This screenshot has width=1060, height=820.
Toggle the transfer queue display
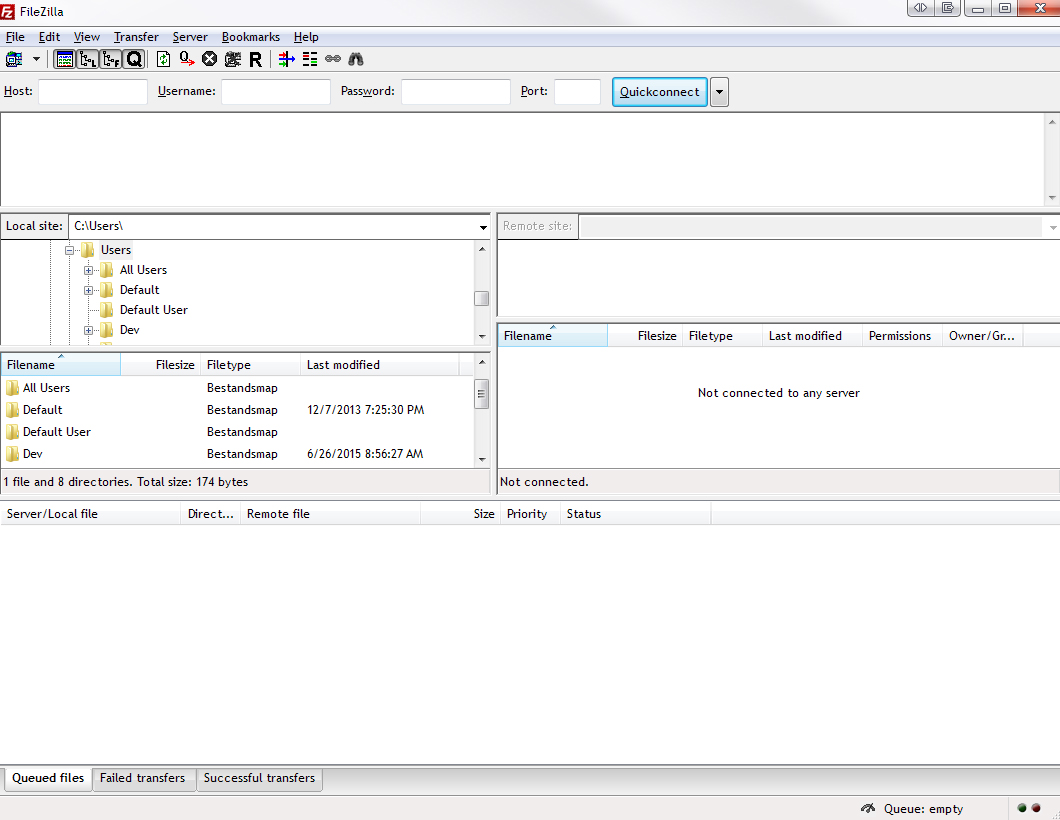coord(134,59)
